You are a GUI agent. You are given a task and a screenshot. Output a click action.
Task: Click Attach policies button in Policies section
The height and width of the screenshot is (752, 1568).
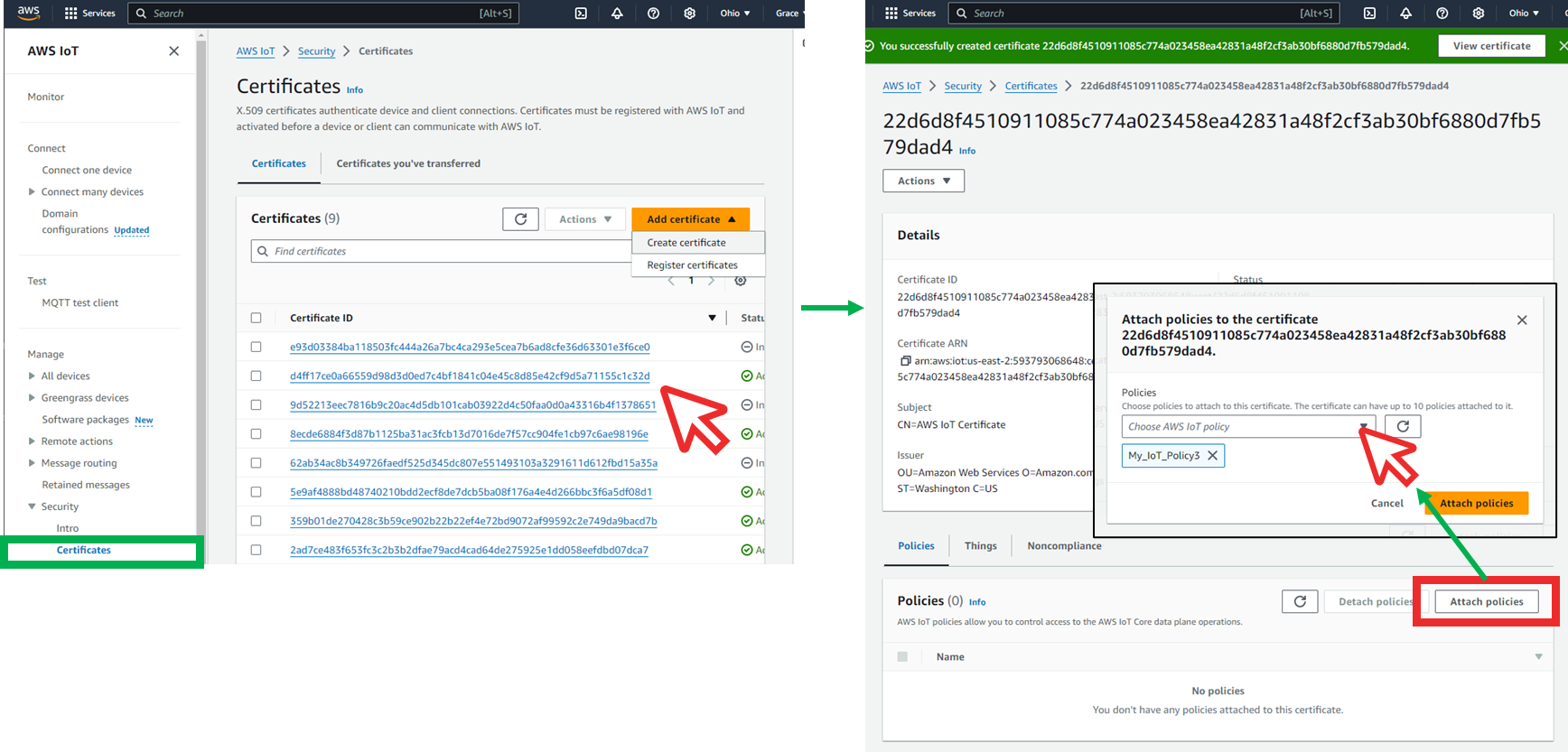[1486, 601]
